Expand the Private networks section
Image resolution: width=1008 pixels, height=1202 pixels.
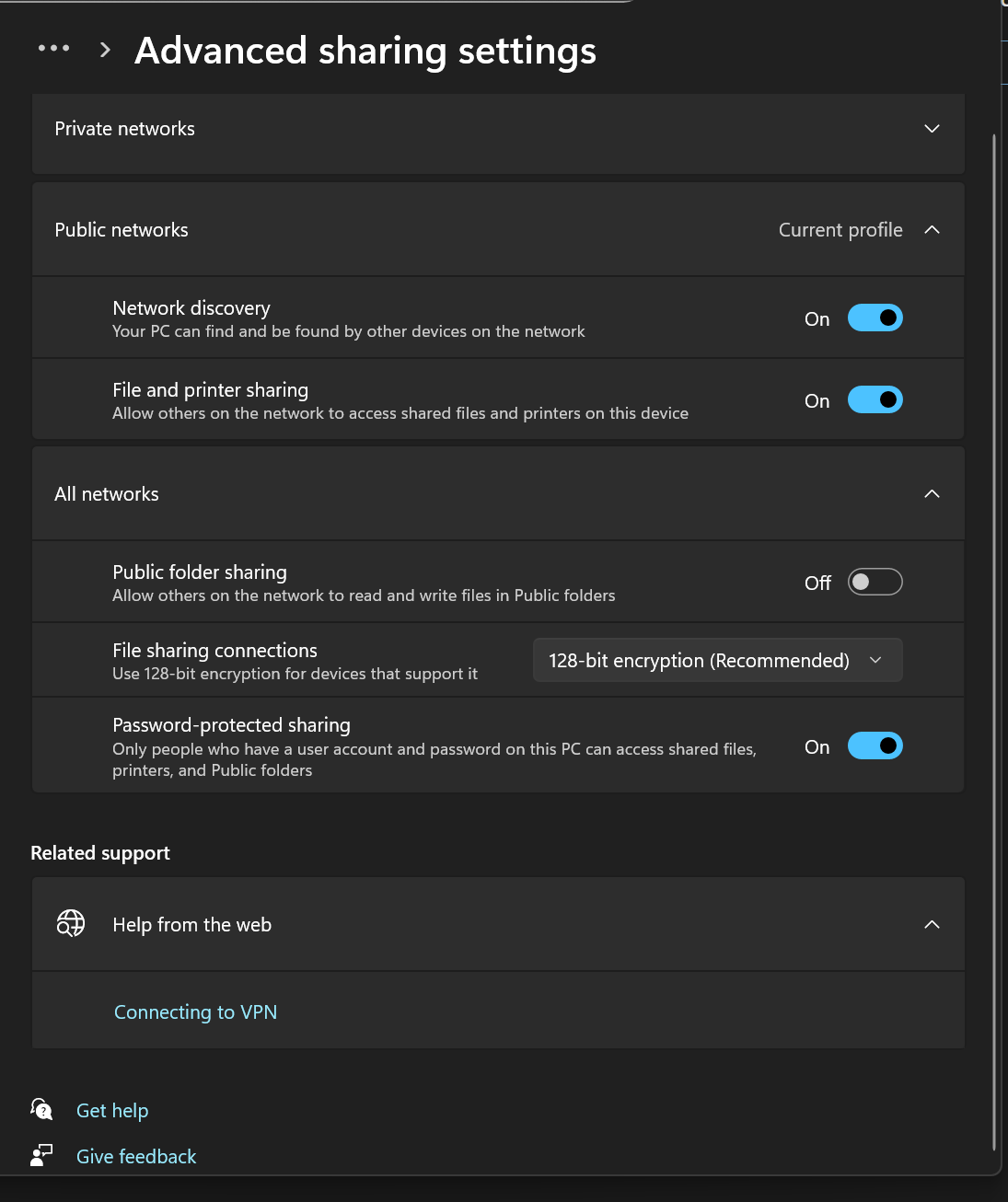(932, 129)
